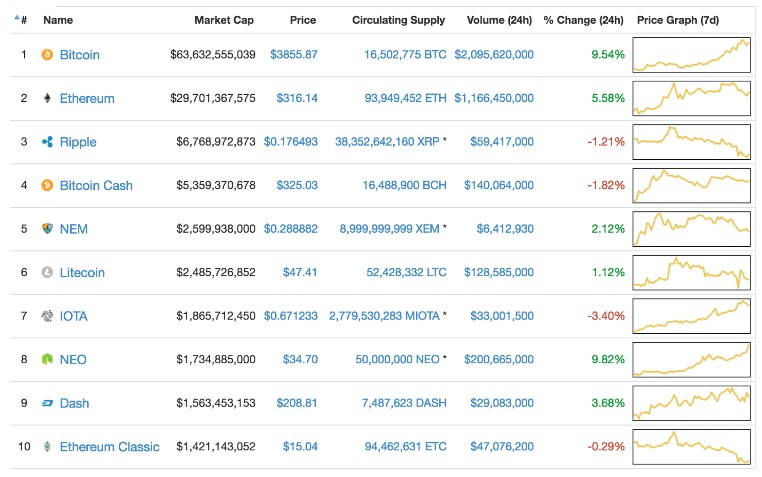The height and width of the screenshot is (477, 762).
Task: Click supply 16,502,775 BTC
Action: point(405,54)
